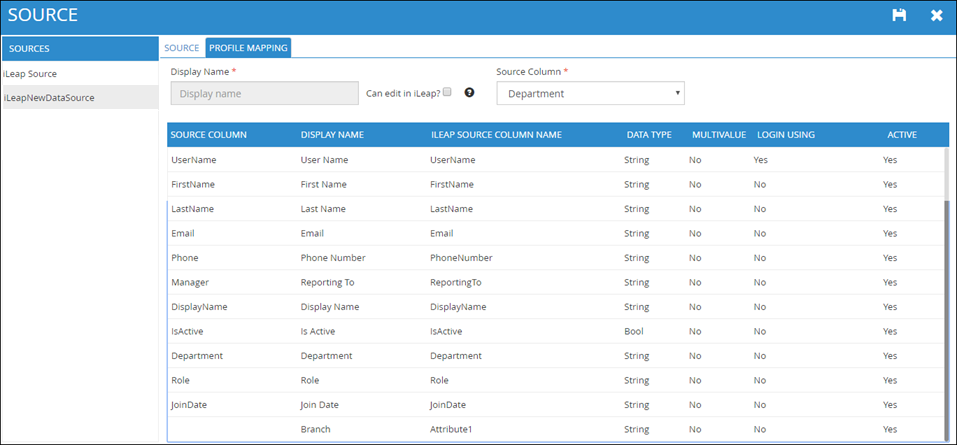Viewport: 957px width, 445px height.
Task: Select the PROFILE MAPPING tab
Action: (x=248, y=48)
